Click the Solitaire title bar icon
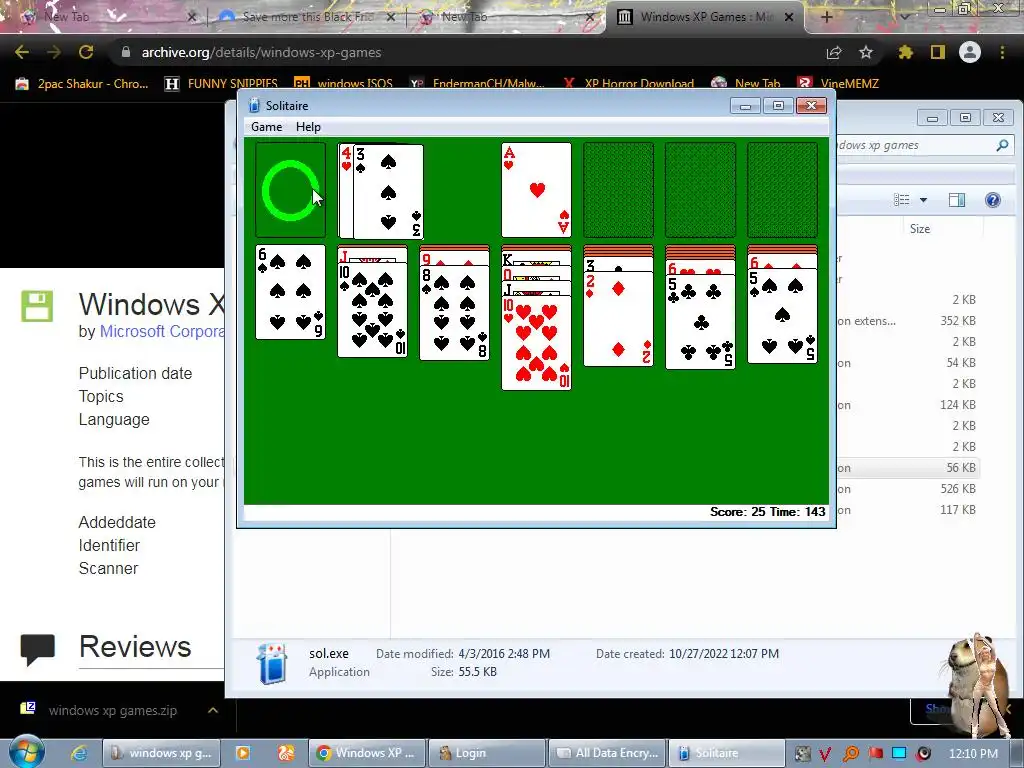 (x=254, y=105)
